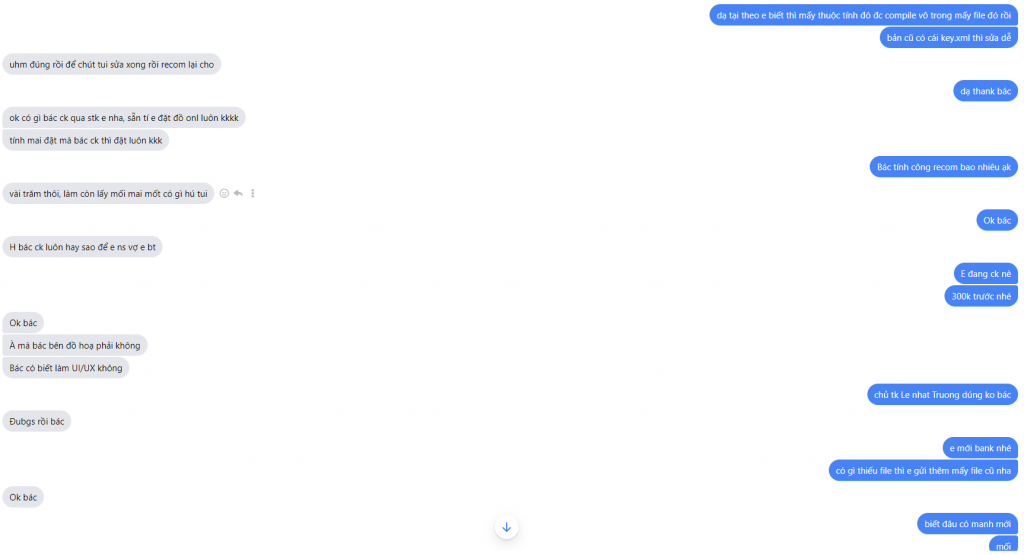The image size is (1024, 555).
Task: Click the "E đang ck nè" message bubble
Action: click(985, 273)
